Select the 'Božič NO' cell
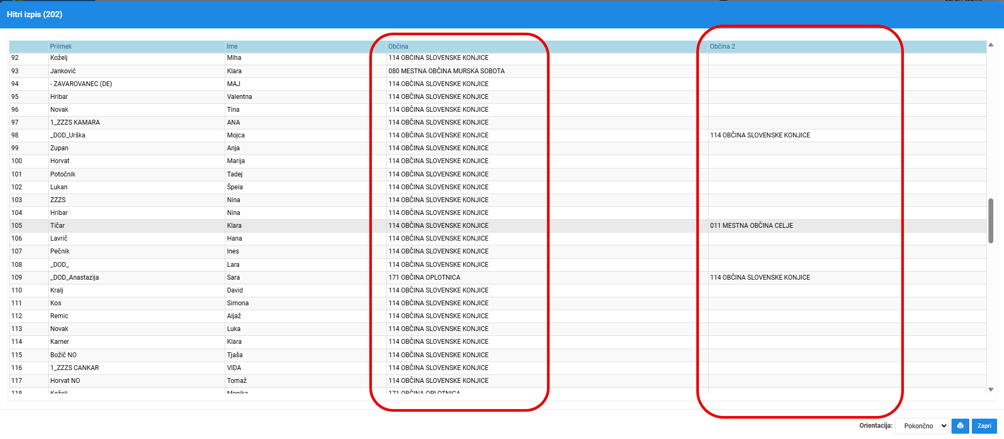Screen dimensions: 1004x439 63,355
